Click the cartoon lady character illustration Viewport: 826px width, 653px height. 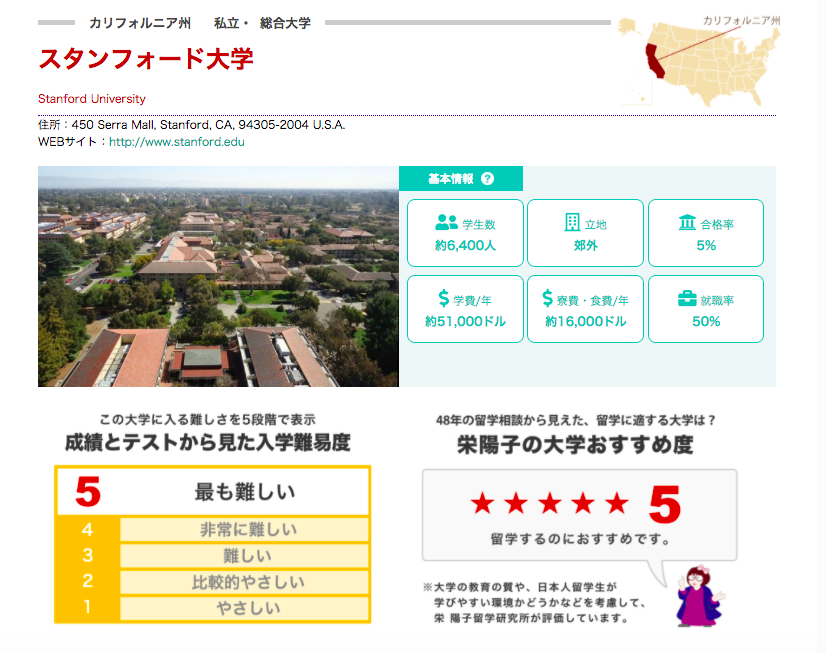click(x=700, y=596)
